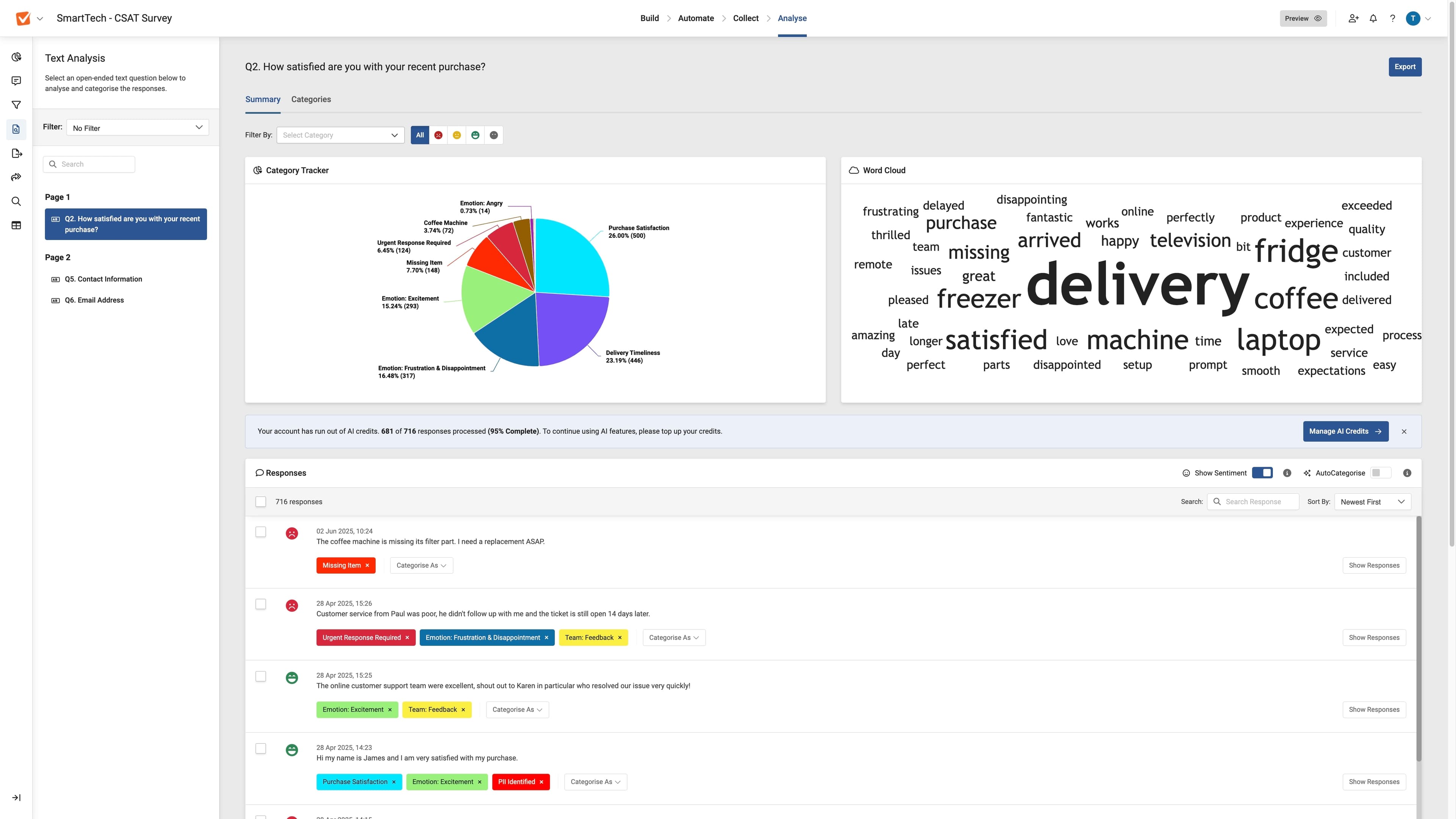This screenshot has width=1456, height=819.
Task: Remove the Urgent Response Required tag
Action: [407, 637]
